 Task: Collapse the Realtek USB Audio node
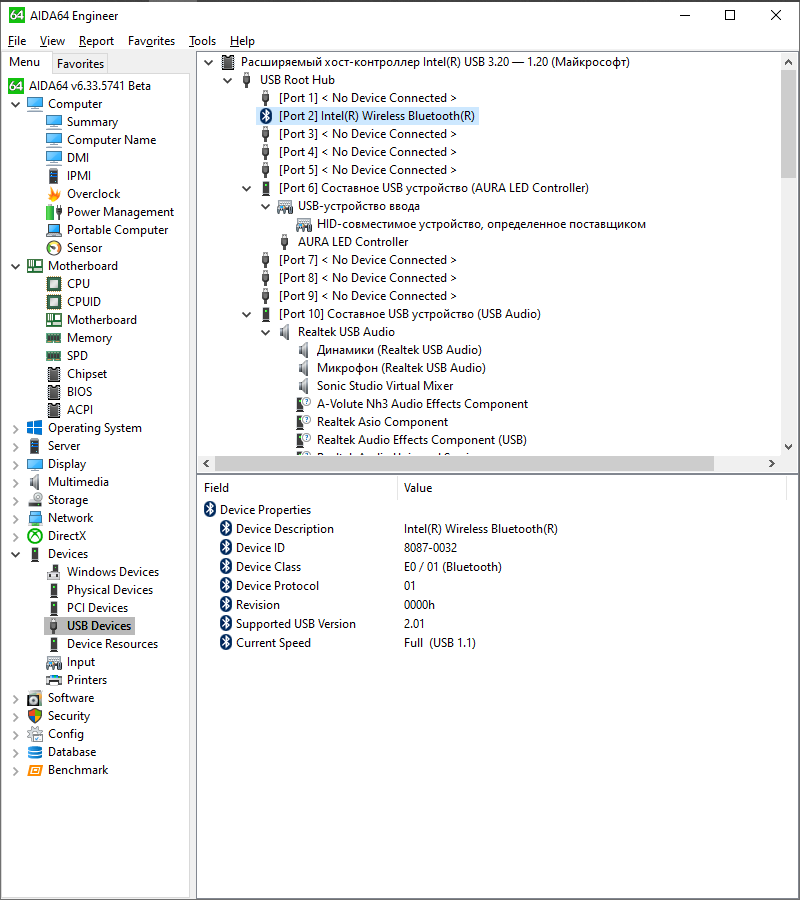coord(266,332)
